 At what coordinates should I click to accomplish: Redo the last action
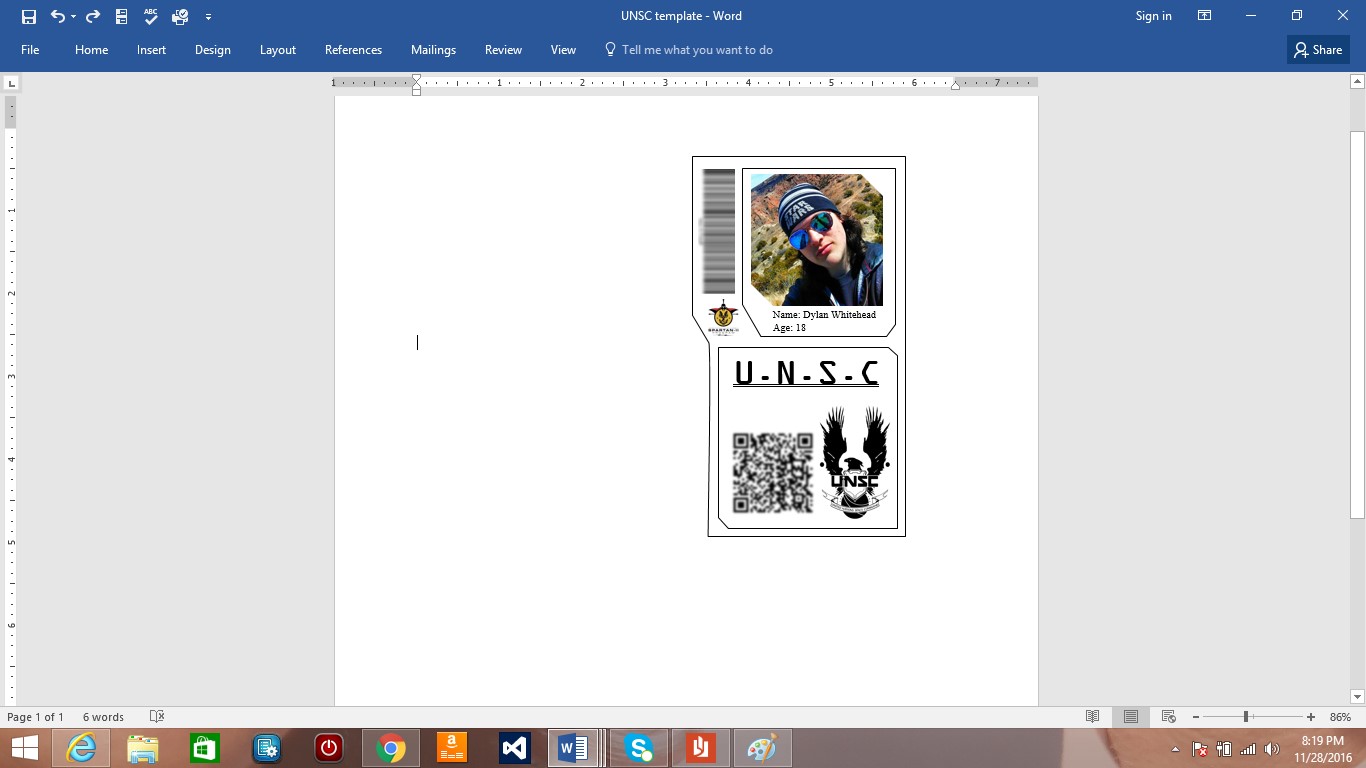click(x=93, y=16)
